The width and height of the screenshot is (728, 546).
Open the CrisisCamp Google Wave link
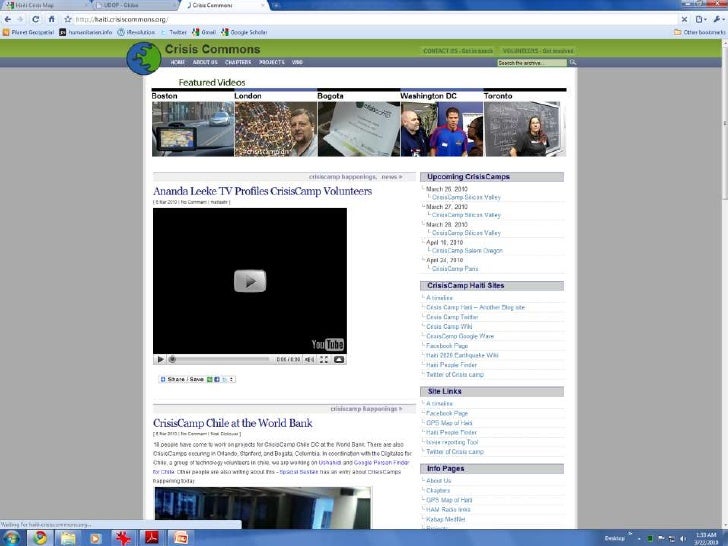coord(460,336)
